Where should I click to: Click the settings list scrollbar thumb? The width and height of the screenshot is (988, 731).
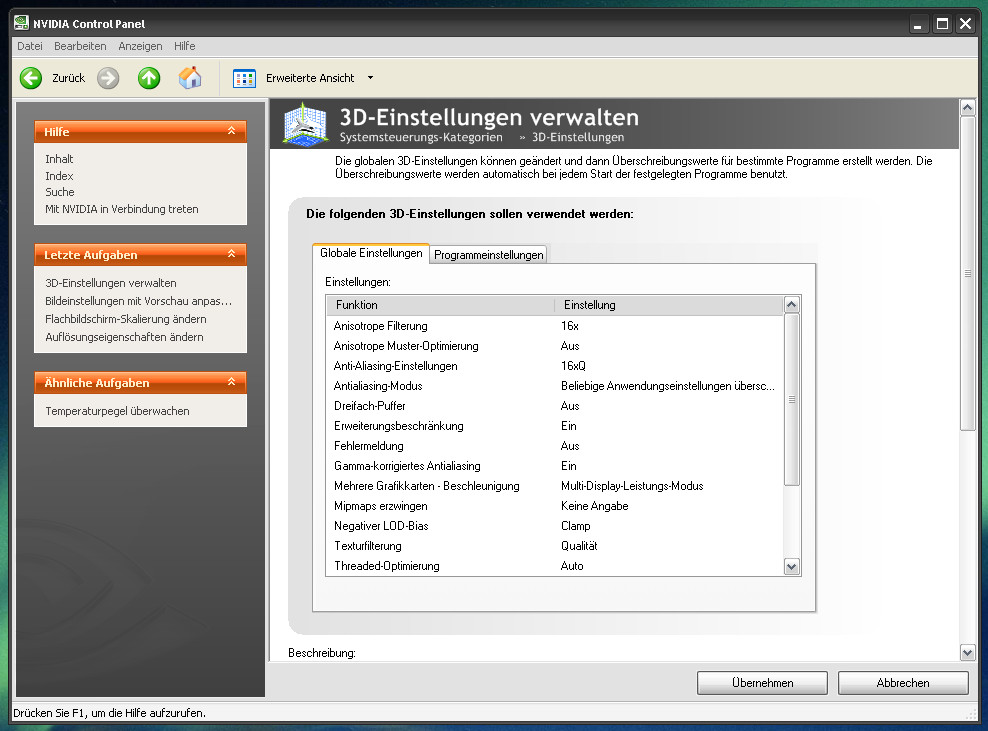(x=791, y=400)
